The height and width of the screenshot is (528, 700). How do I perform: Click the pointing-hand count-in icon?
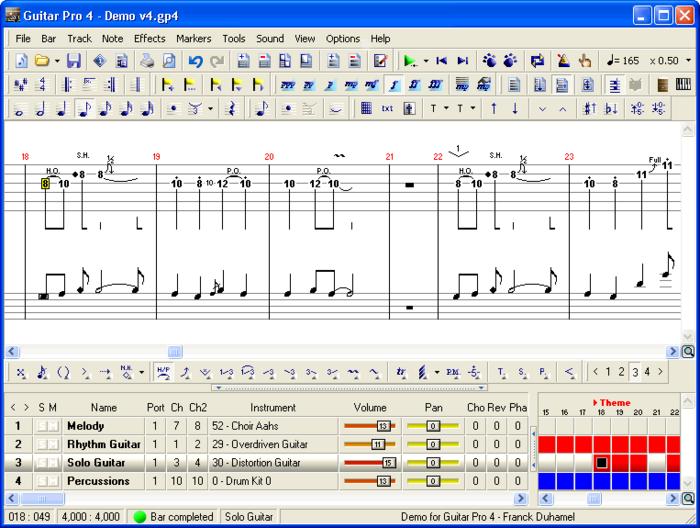(585, 61)
